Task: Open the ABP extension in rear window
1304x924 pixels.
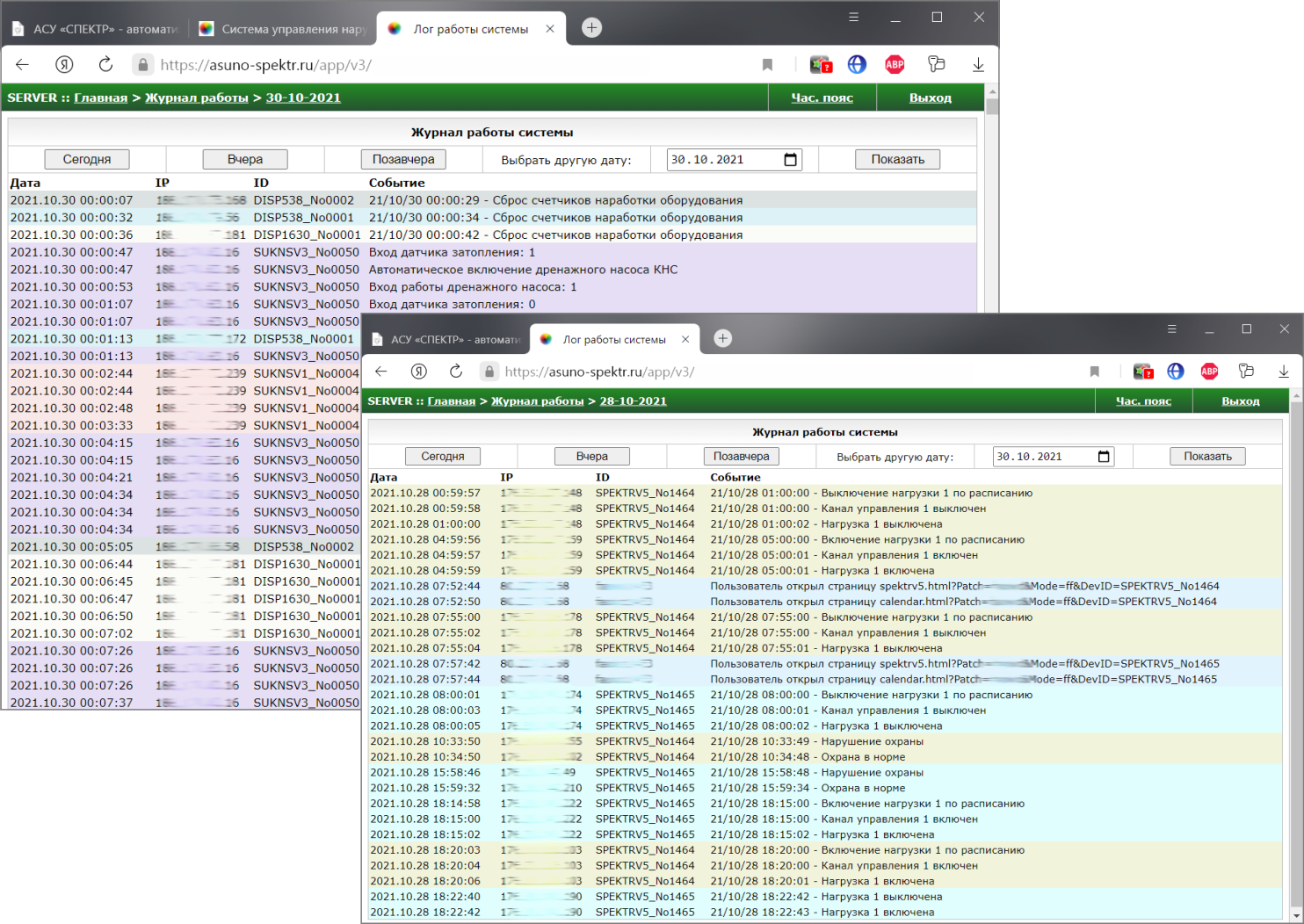Action: coord(895,64)
